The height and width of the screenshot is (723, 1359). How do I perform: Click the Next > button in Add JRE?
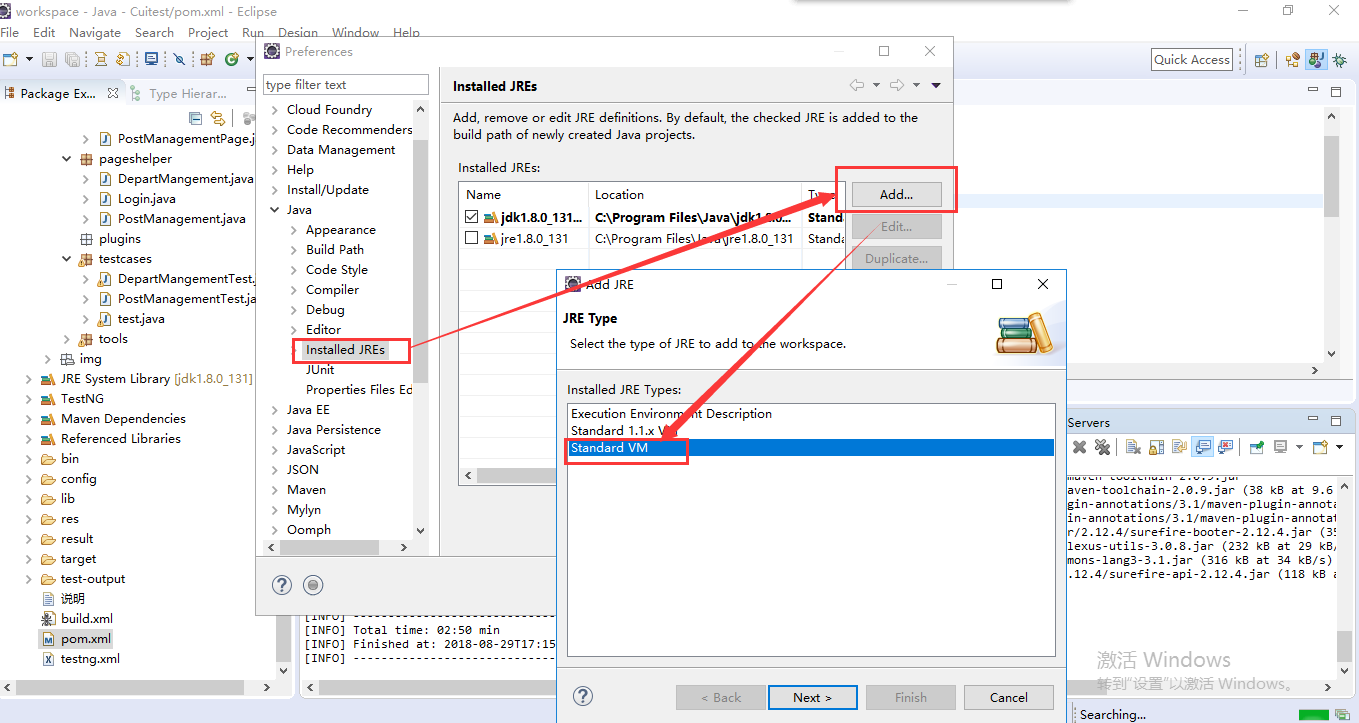[812, 697]
